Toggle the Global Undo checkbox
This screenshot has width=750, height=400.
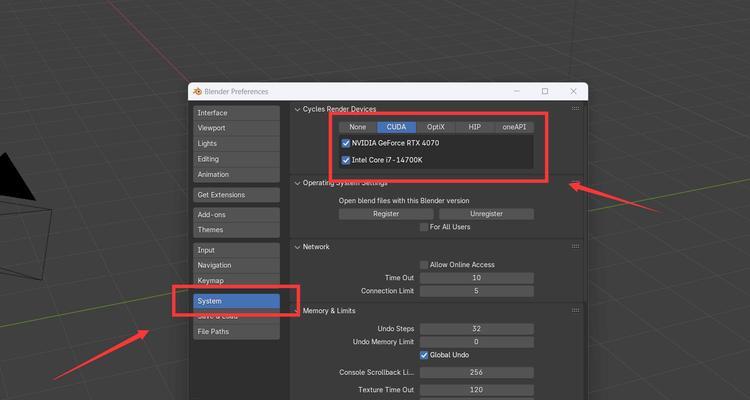tap(424, 355)
